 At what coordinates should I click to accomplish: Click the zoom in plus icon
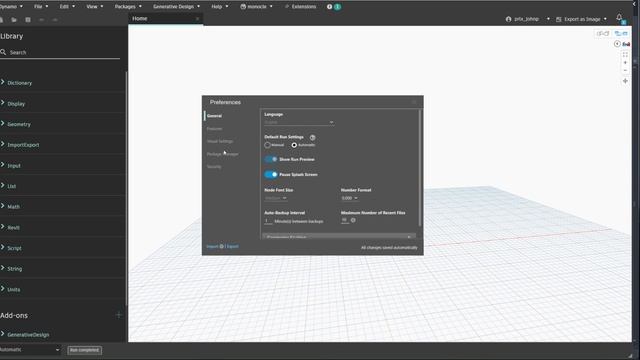click(x=625, y=62)
